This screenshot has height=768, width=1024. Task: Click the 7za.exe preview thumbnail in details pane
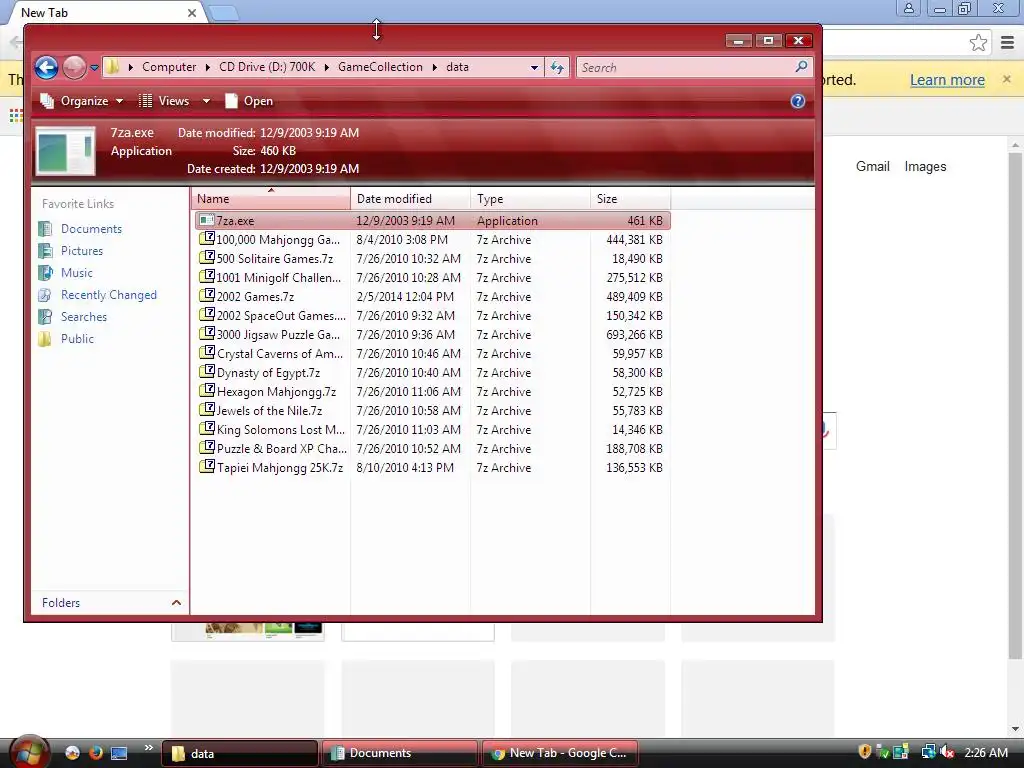tap(65, 151)
